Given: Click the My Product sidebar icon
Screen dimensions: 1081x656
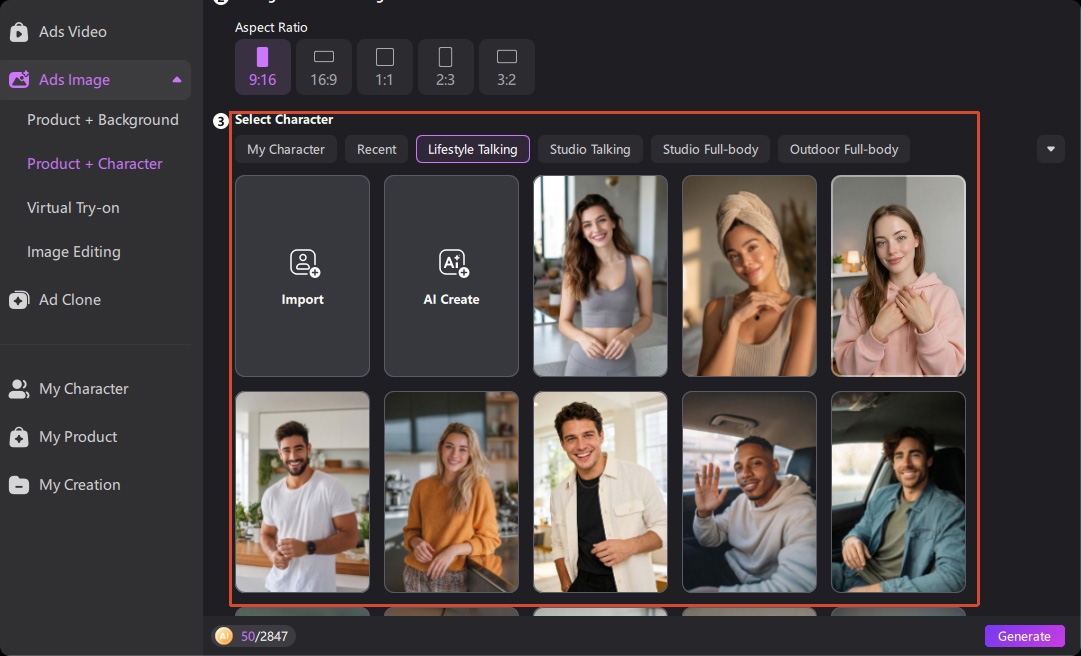Looking at the screenshot, I should [x=19, y=438].
